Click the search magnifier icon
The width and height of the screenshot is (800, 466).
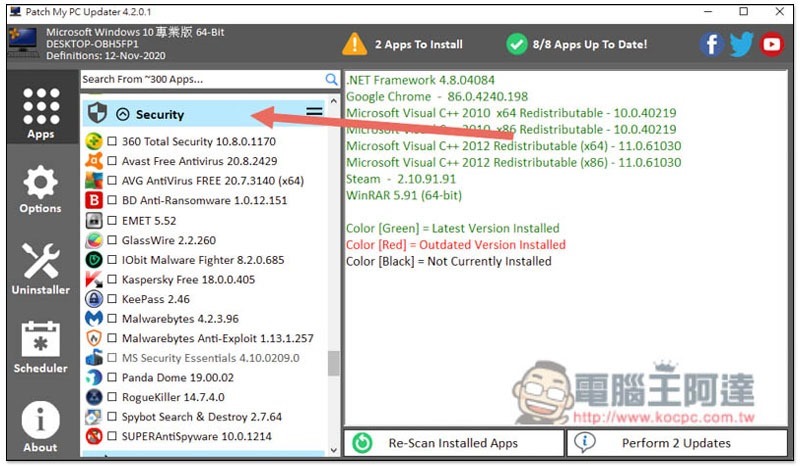(x=331, y=79)
